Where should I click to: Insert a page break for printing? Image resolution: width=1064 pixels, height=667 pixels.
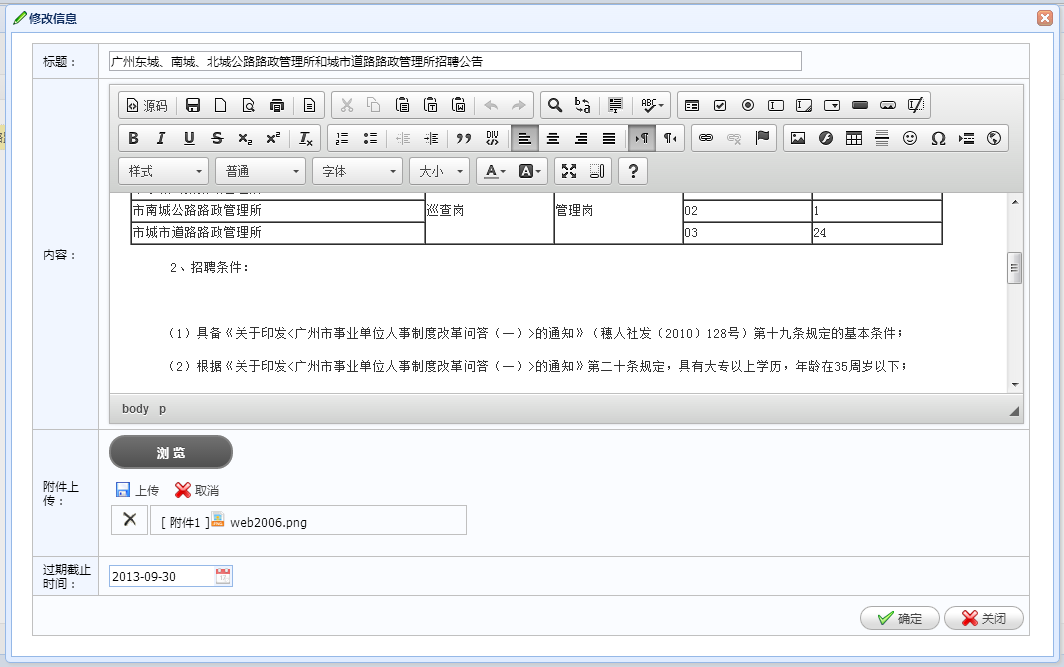966,138
